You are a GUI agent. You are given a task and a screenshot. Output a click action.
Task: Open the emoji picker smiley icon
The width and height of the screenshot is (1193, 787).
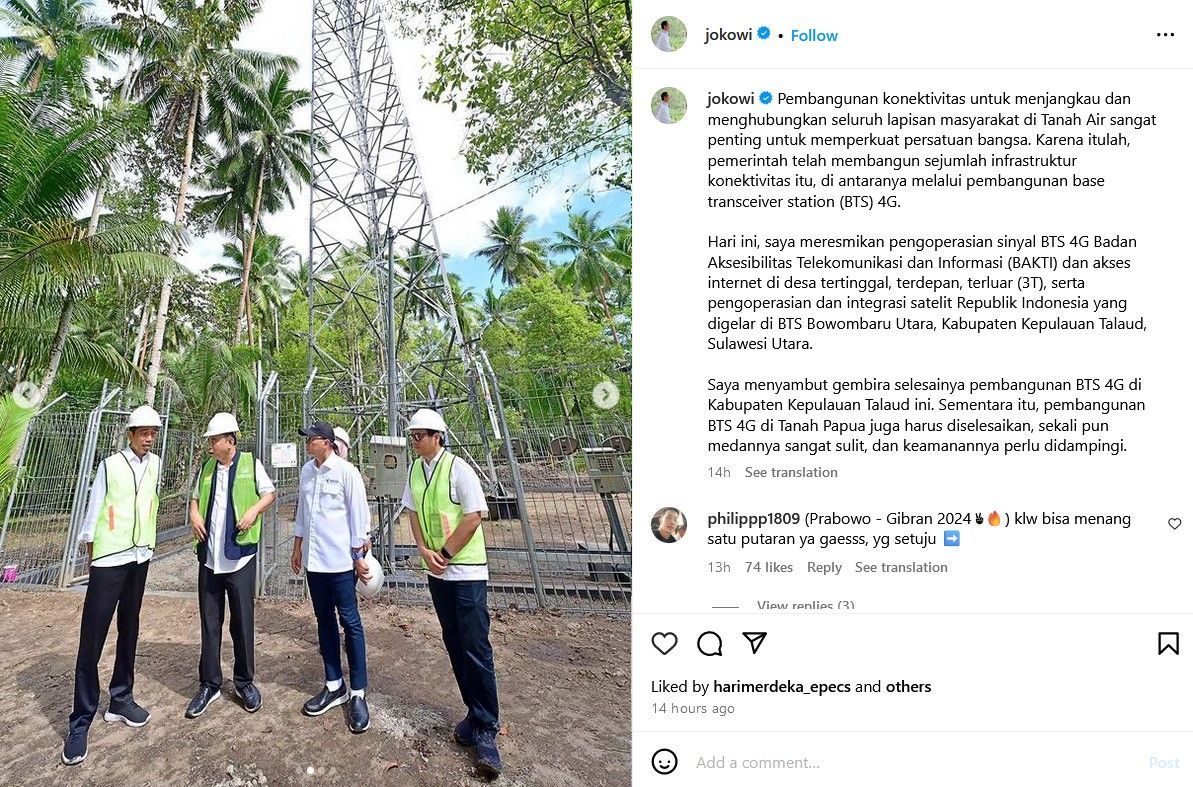click(664, 762)
